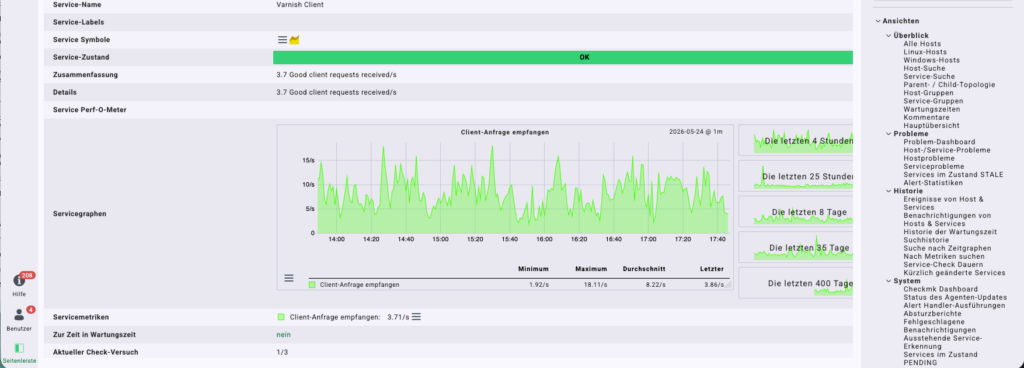Open Kürzlich geänderte Services
The image size is (1024, 368).
[954, 273]
